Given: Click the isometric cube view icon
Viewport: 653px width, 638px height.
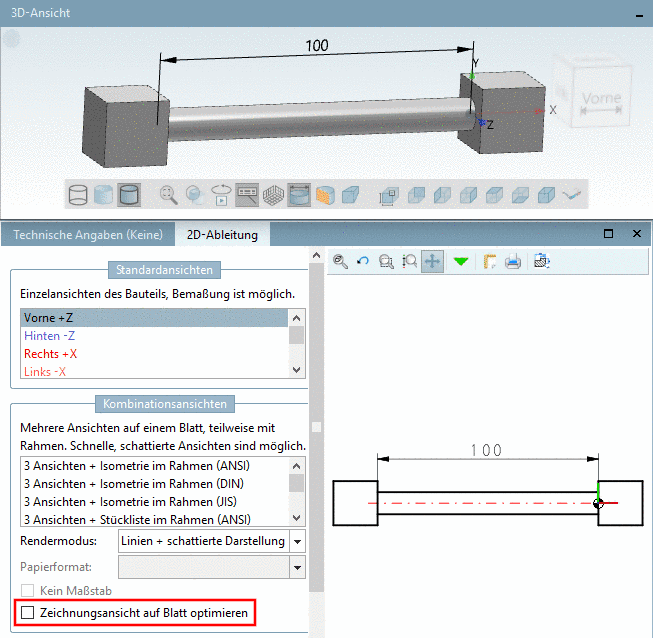Looking at the screenshot, I should [x=350, y=194].
